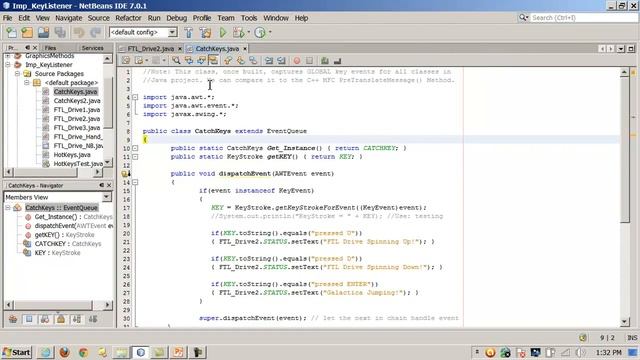
Task: Click the New Project toolbar icon
Action: (x=27, y=32)
